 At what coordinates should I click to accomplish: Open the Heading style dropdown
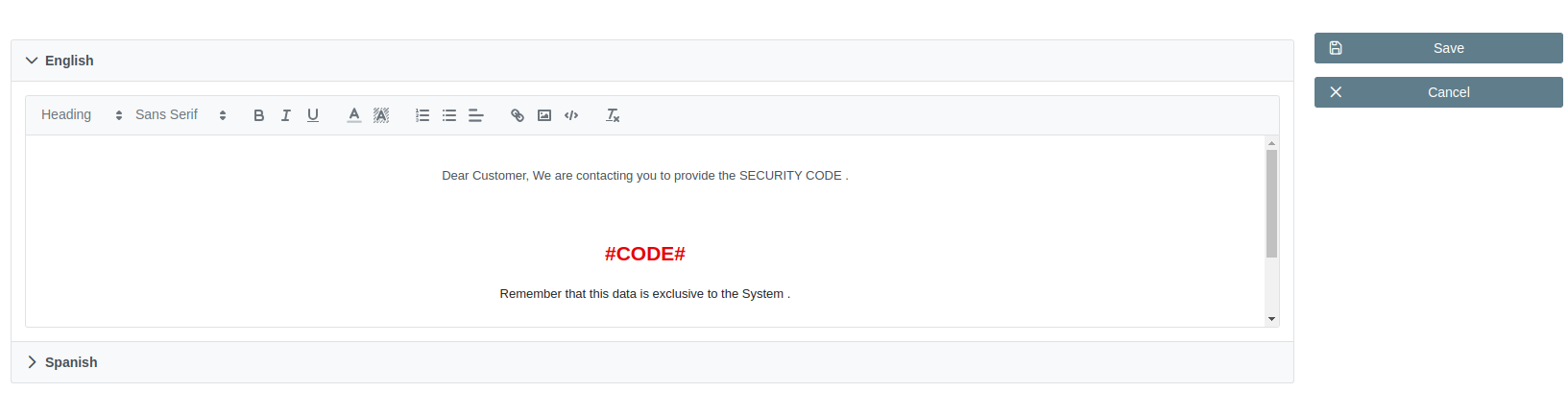tap(82, 115)
